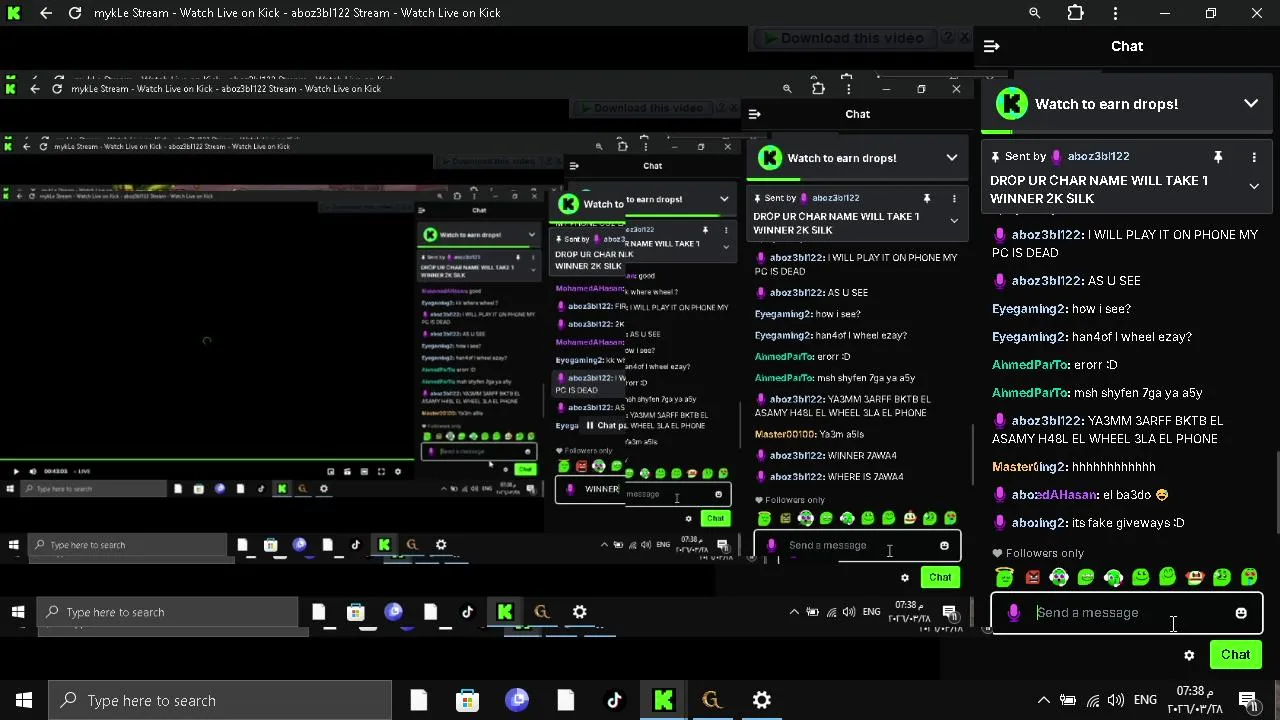Image resolution: width=1280 pixels, height=720 pixels.
Task: Focus the Send a message field
Action: 1127,613
